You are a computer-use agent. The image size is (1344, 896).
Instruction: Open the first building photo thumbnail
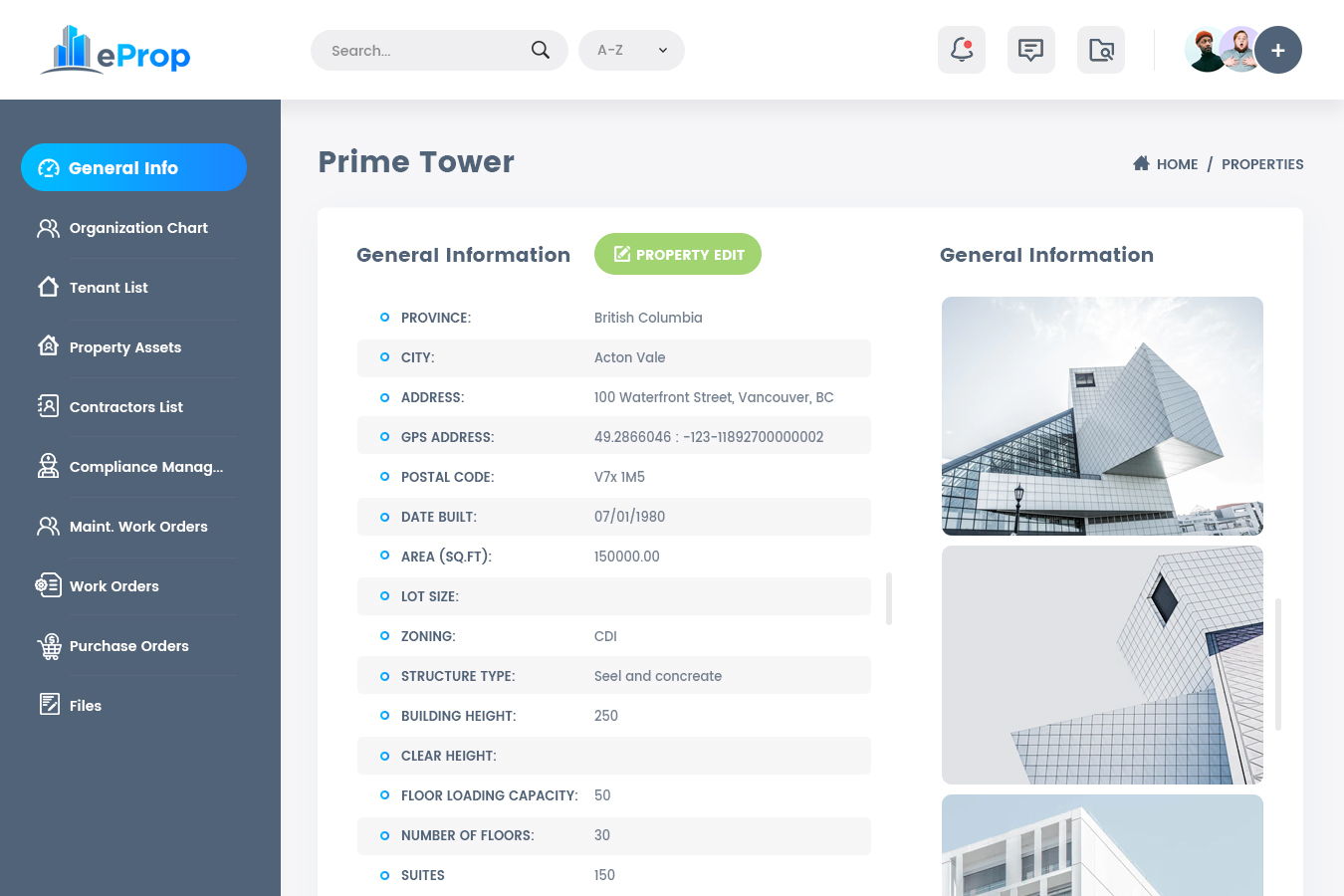(x=1101, y=416)
